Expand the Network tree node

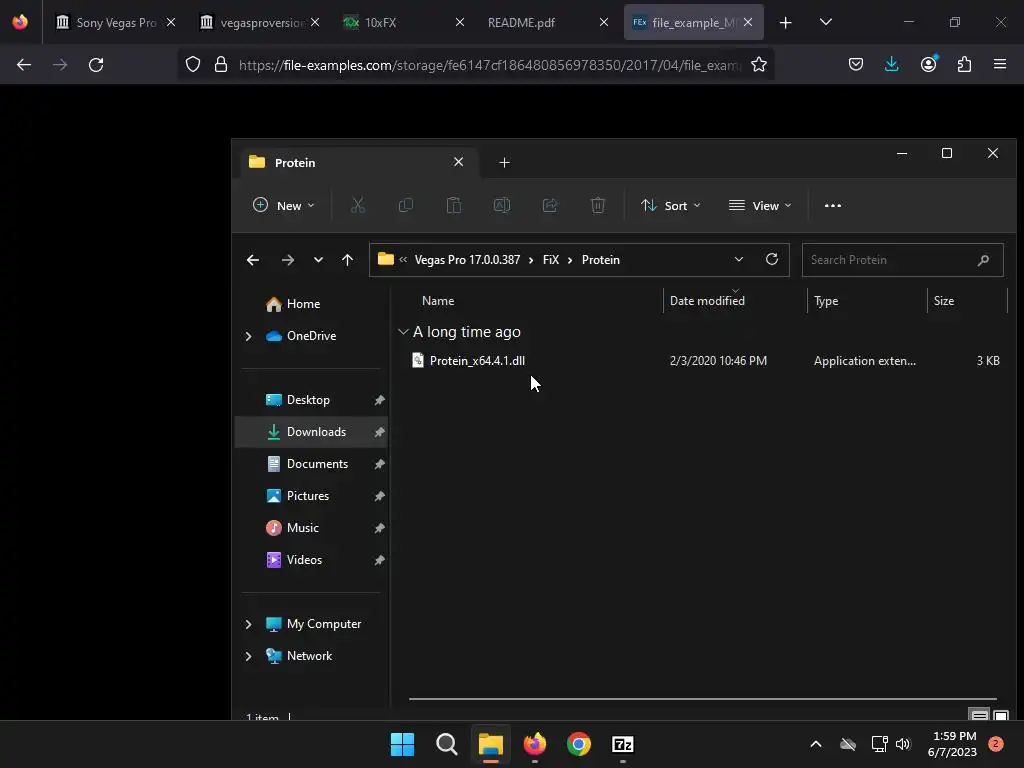(248, 656)
